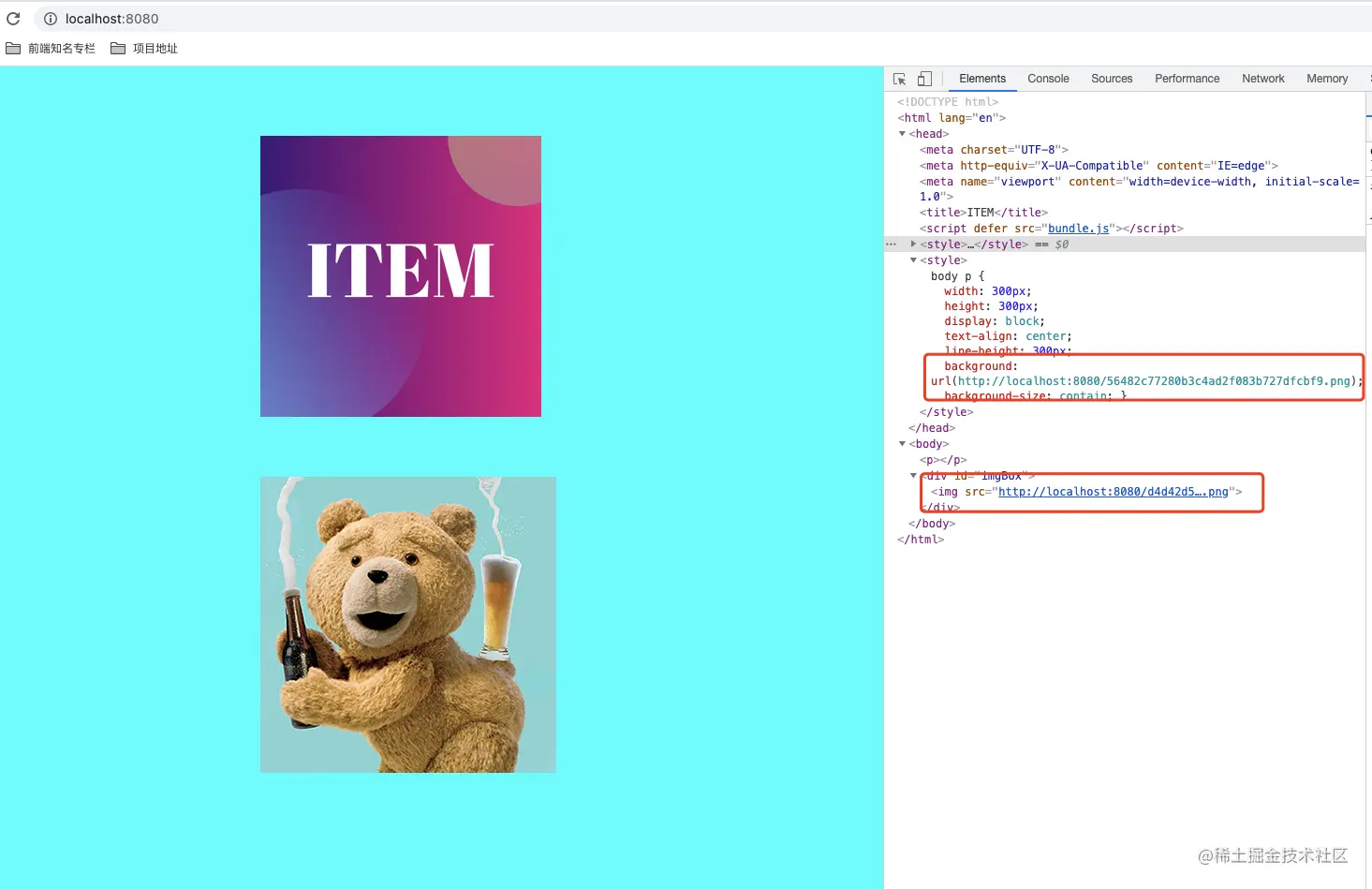Select the meta charset UTF-8 node
Screen dimensions: 1372x889
(x=994, y=150)
